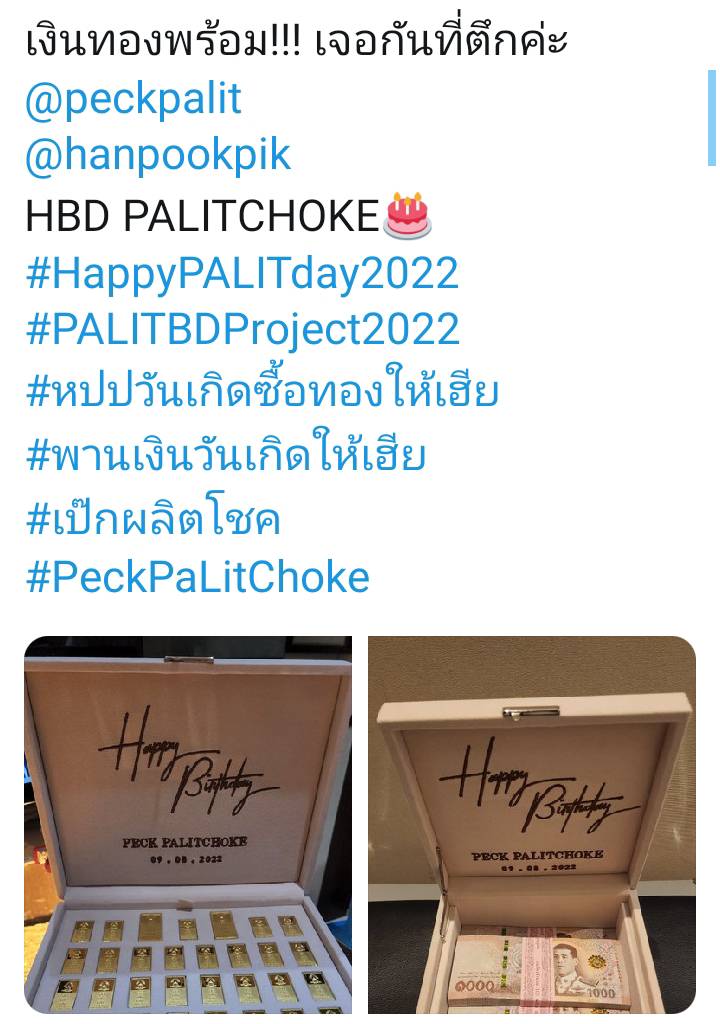This screenshot has width=720, height=1024.
Task: Open the gold bars box photo
Action: pyautogui.click(x=188, y=825)
